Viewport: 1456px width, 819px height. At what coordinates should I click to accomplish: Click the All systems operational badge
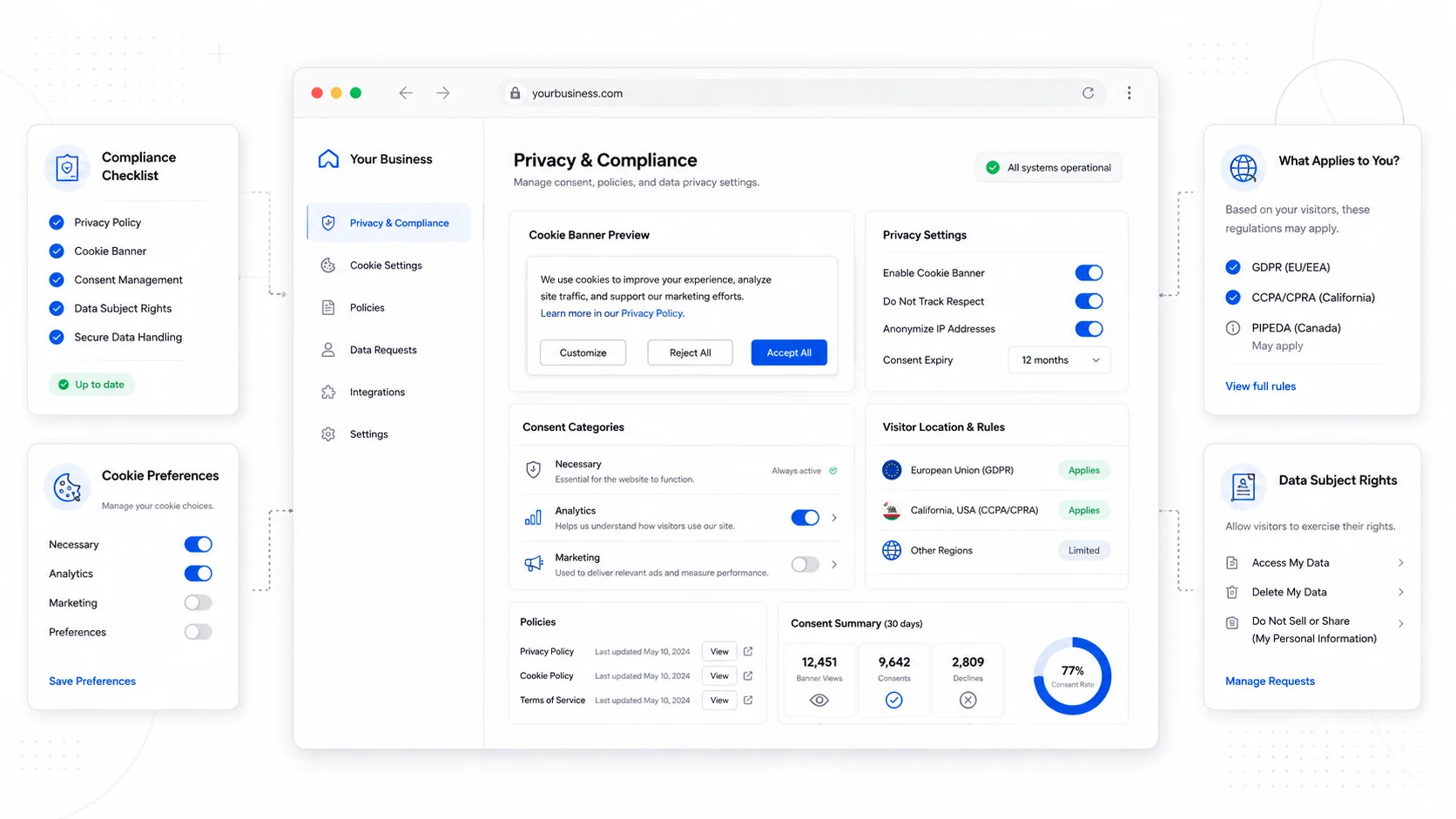[x=1049, y=168]
